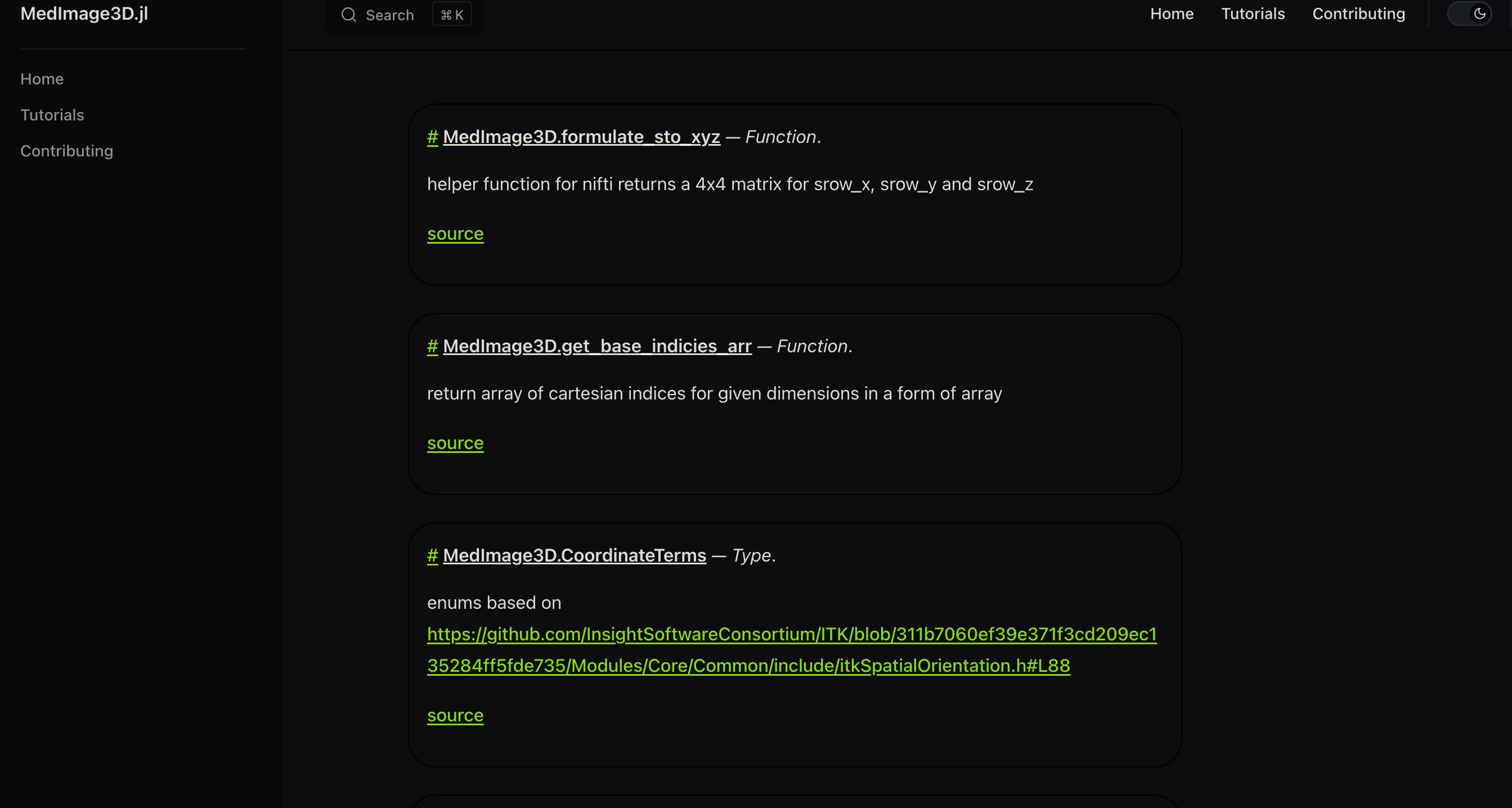Click the text 'enums based on'
This screenshot has height=808, width=1512.
click(x=494, y=603)
